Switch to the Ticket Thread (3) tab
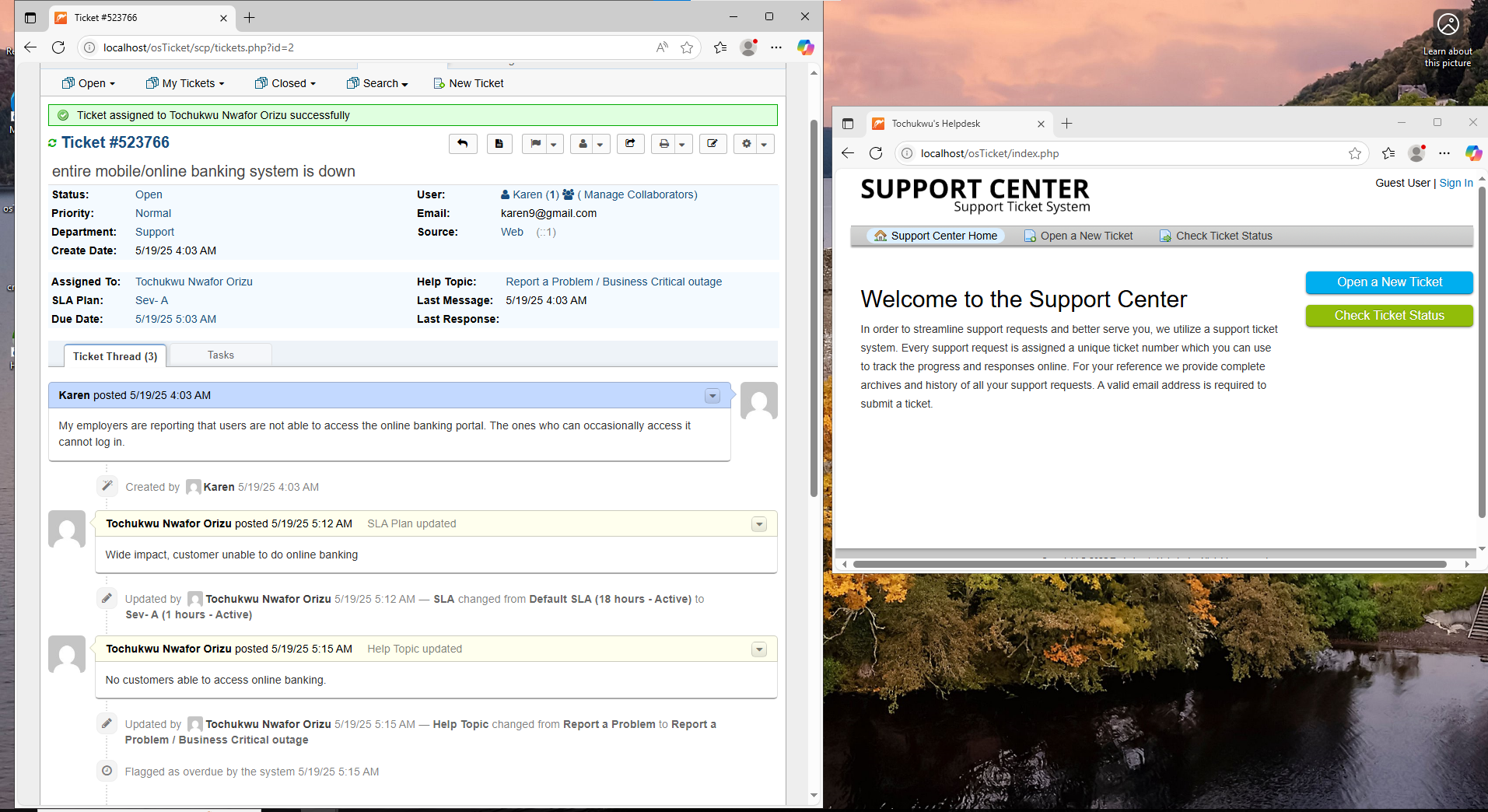 click(115, 355)
